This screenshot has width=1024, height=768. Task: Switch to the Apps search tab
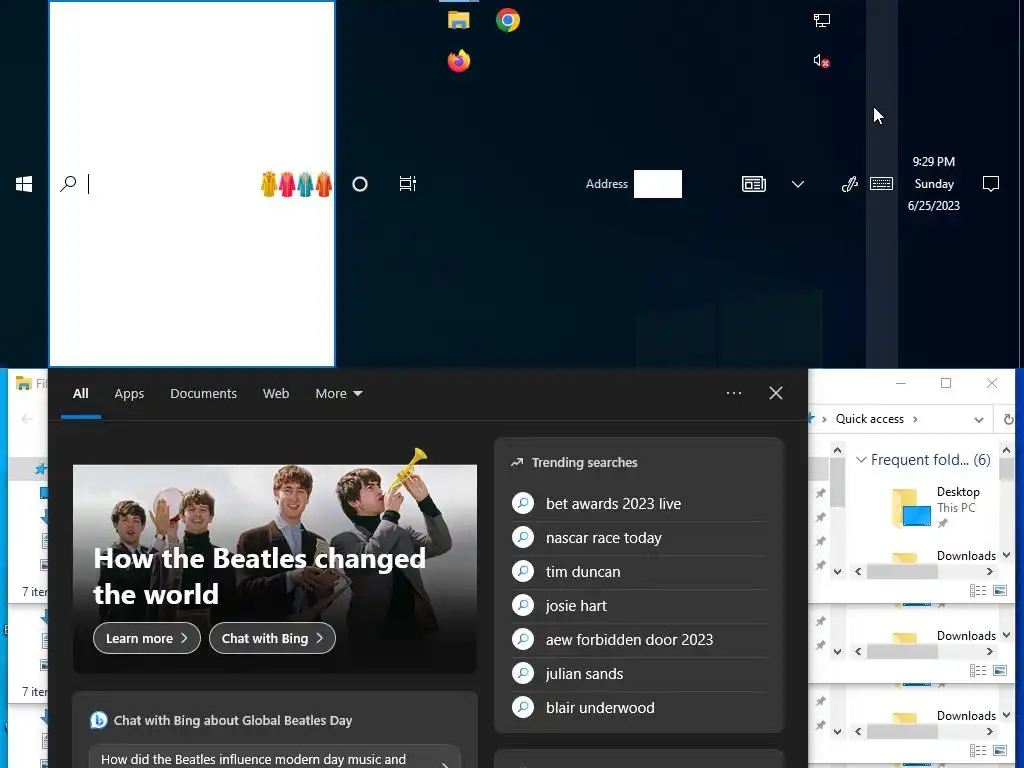click(x=129, y=393)
